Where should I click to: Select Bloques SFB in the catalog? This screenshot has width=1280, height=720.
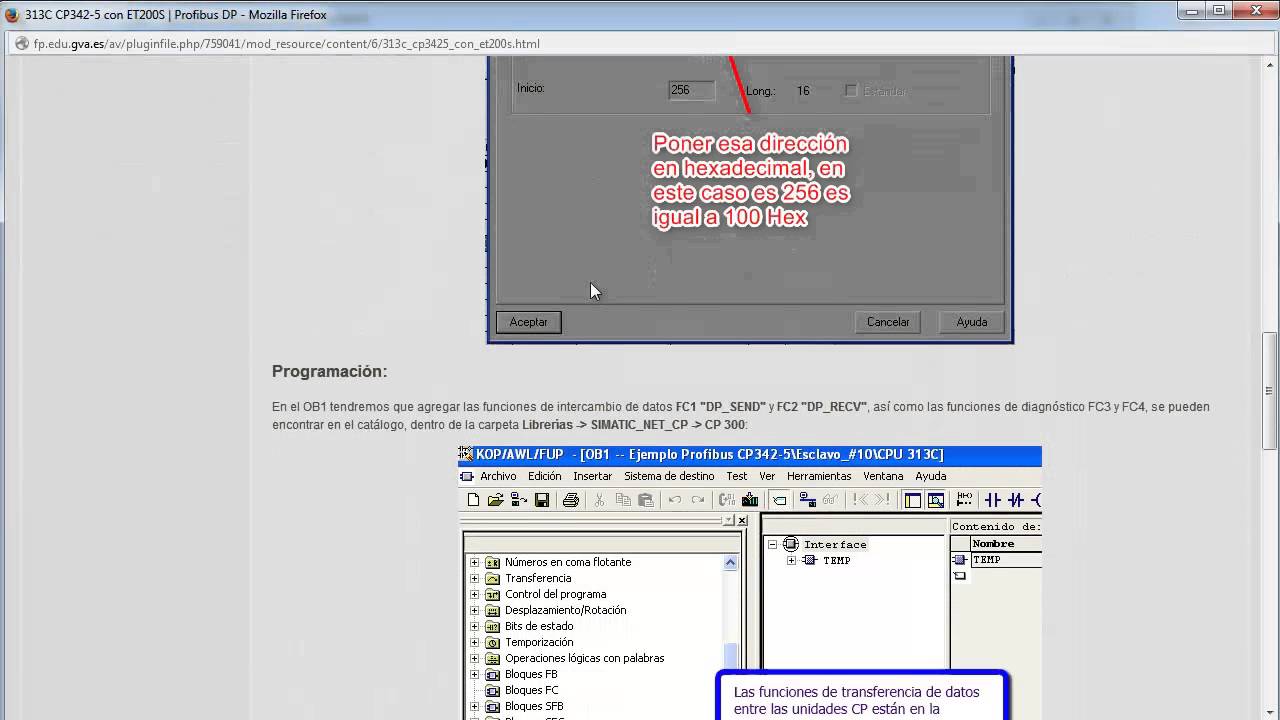tap(534, 706)
